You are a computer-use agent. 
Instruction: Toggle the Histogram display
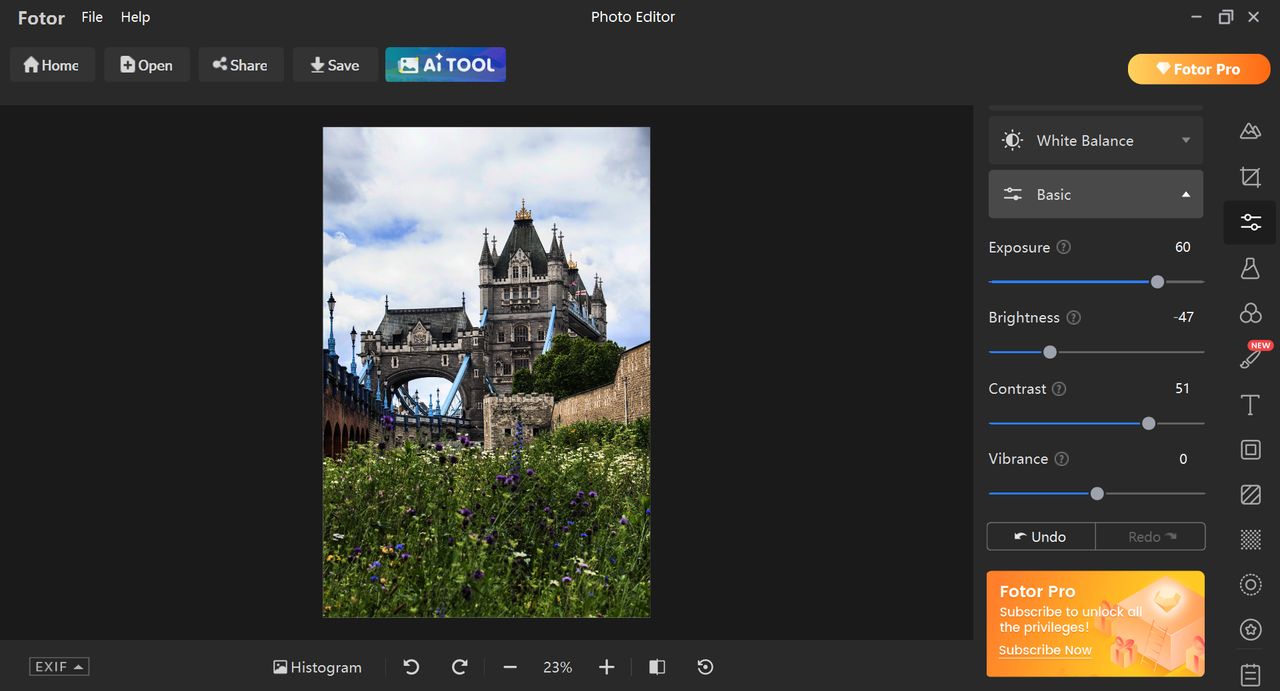tap(317, 667)
